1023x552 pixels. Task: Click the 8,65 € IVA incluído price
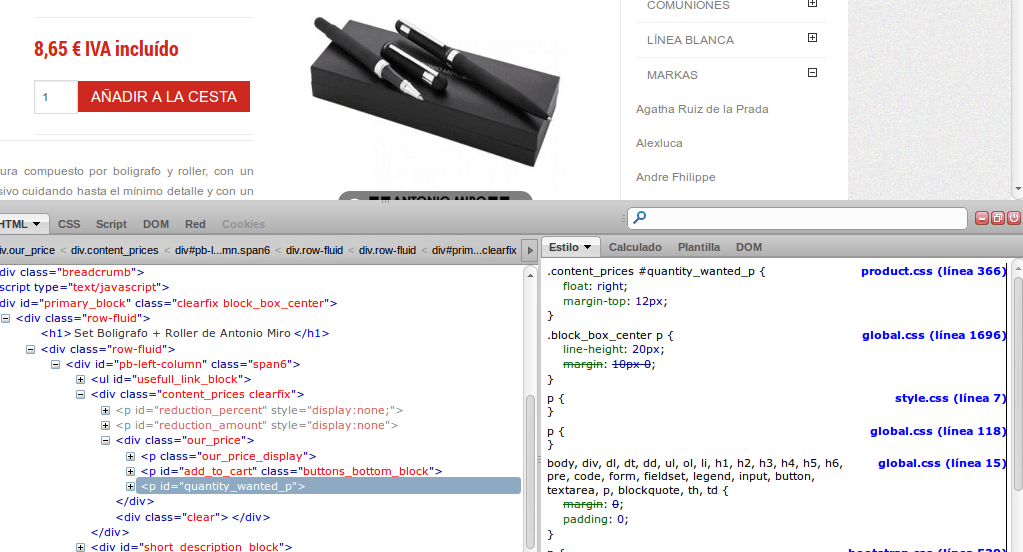click(x=106, y=49)
